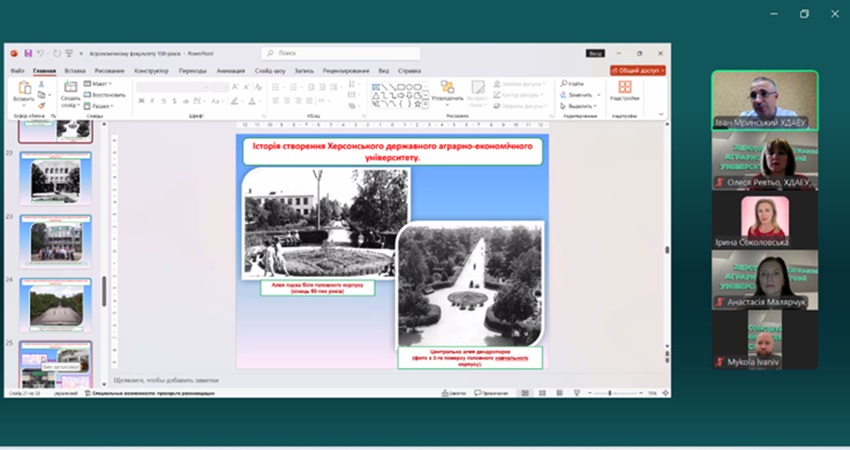
Task: Click the font color letter A swatch
Action: [252, 101]
